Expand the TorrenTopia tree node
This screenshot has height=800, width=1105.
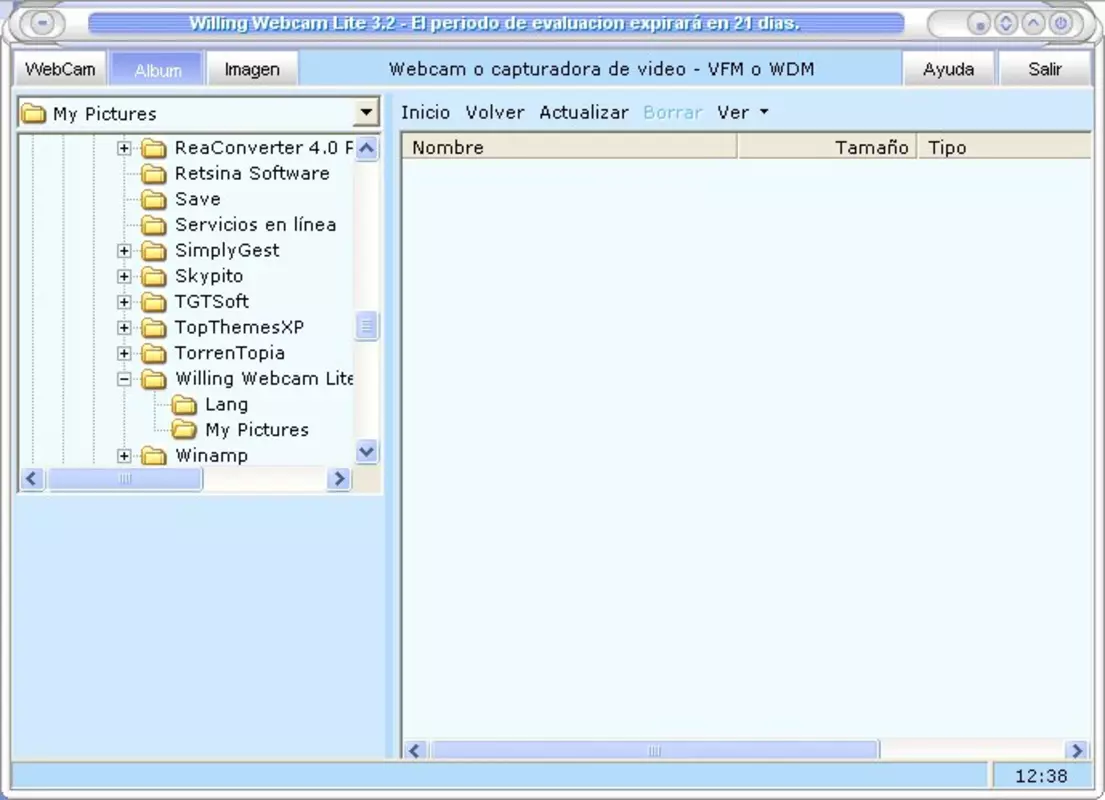[124, 353]
